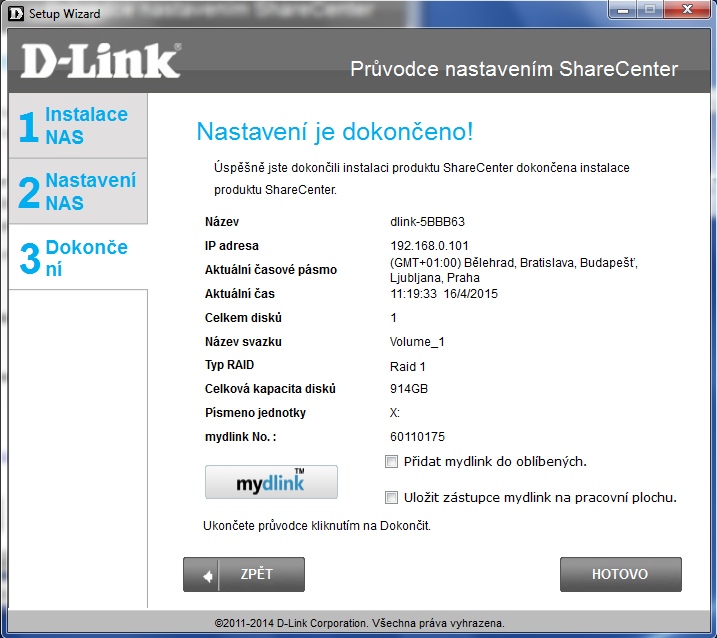Click volume name Volume_1
The width and height of the screenshot is (717, 638).
(417, 342)
